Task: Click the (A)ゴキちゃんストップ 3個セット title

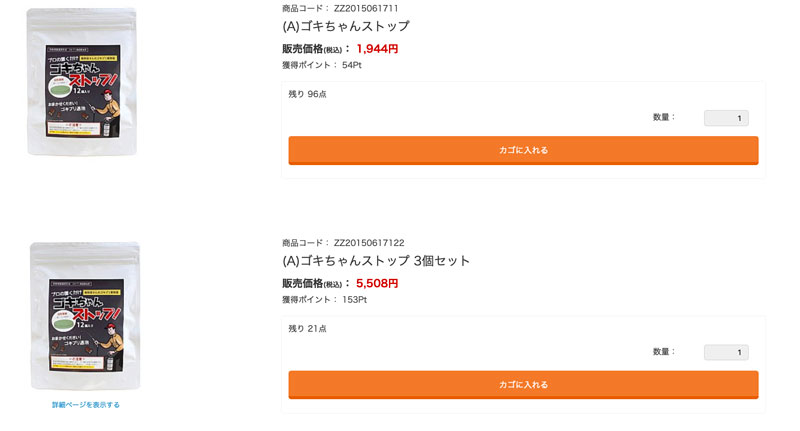Action: click(x=376, y=261)
